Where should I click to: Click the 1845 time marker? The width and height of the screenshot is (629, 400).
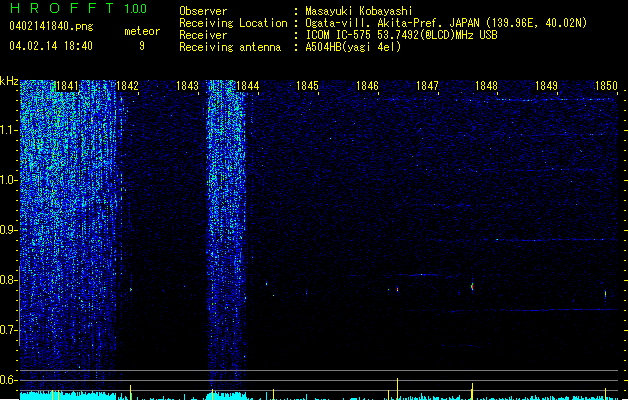point(307,86)
